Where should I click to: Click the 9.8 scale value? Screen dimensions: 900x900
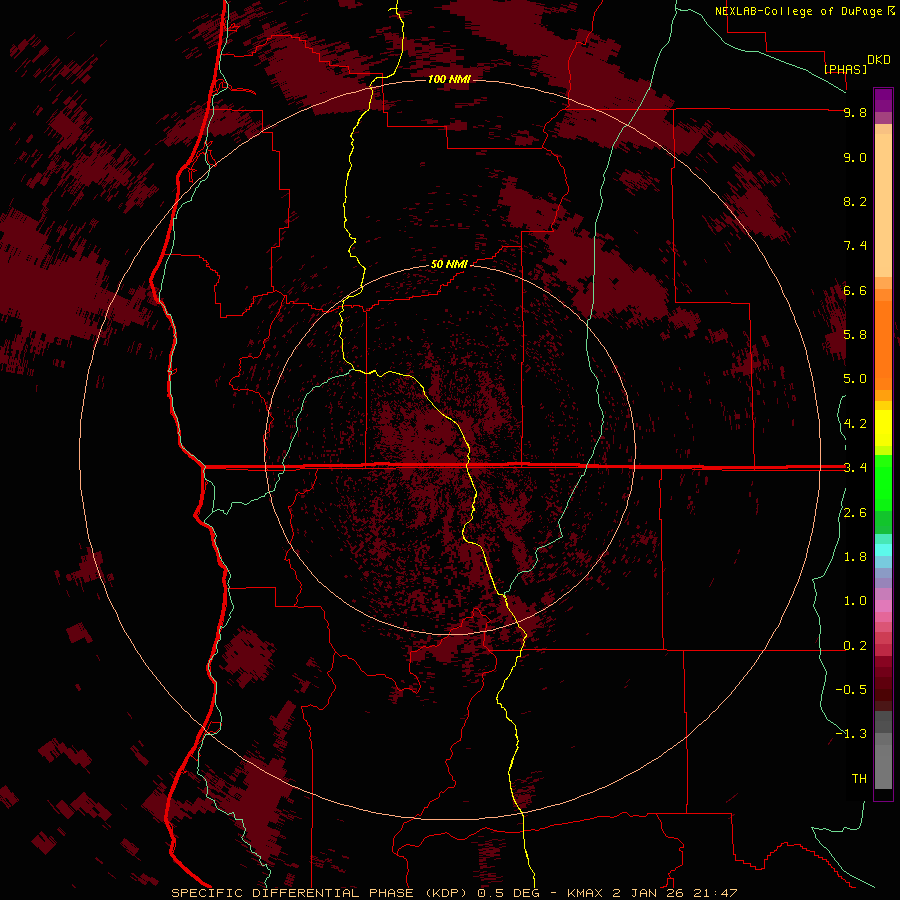[x=855, y=113]
